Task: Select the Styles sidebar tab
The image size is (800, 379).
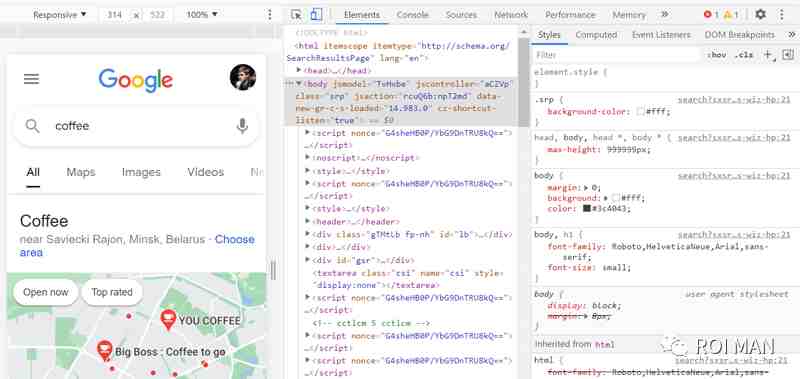Action: (549, 35)
